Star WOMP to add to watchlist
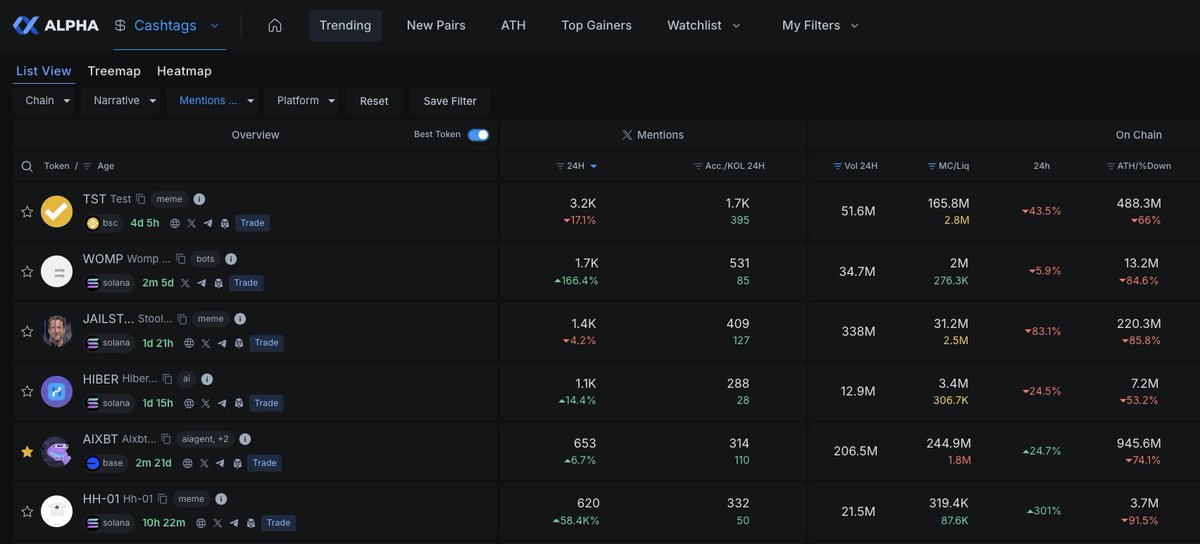 coord(27,272)
